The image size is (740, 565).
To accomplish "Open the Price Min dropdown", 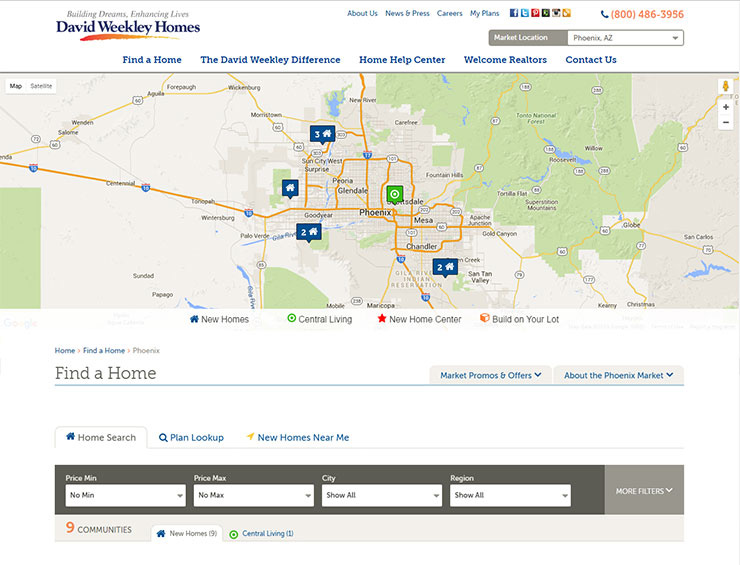I will pyautogui.click(x=125, y=495).
